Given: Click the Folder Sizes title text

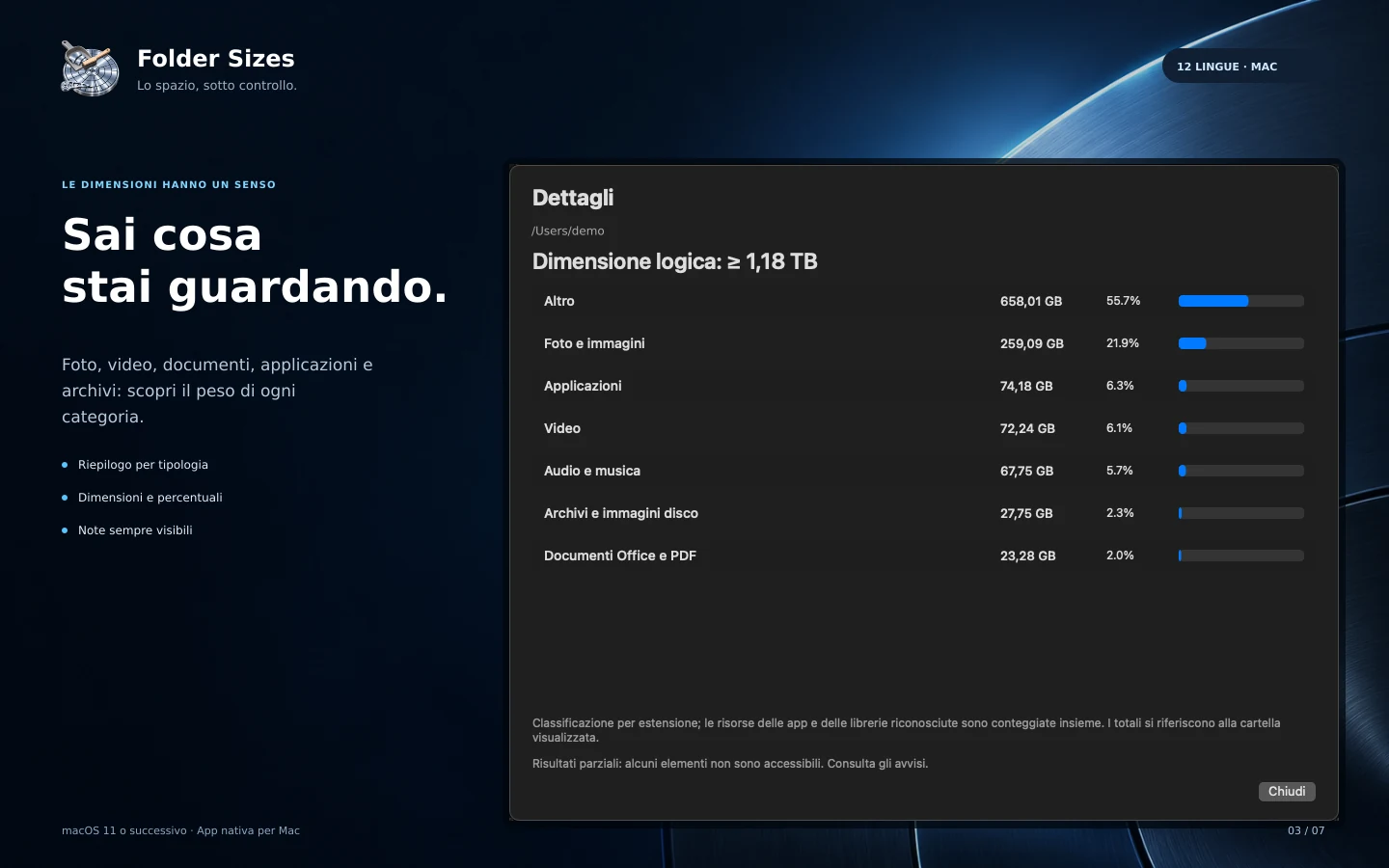Looking at the screenshot, I should pos(216,59).
